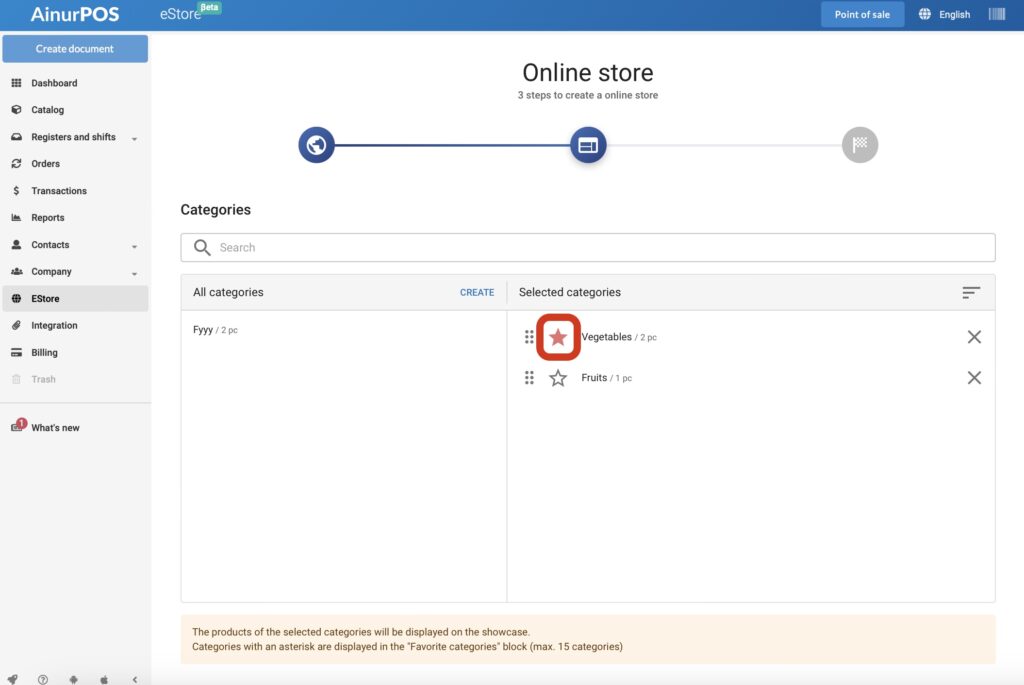
Task: Click the magnifier icon in the search bar
Action: [x=202, y=247]
